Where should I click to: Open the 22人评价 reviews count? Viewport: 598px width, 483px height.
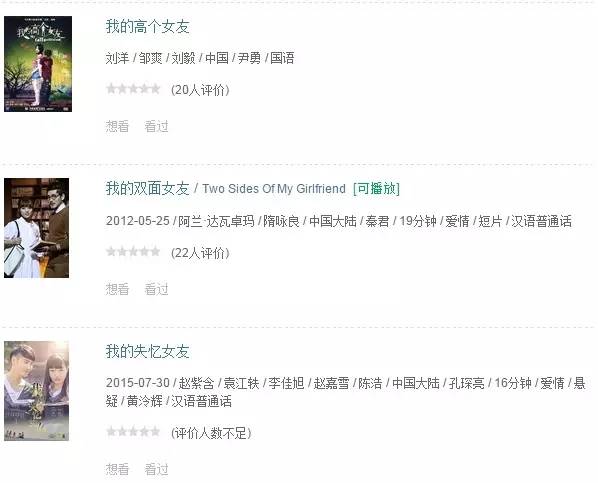pyautogui.click(x=200, y=253)
